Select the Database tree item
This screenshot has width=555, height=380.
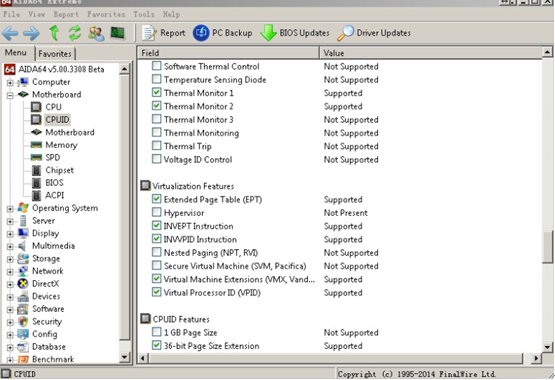49,347
